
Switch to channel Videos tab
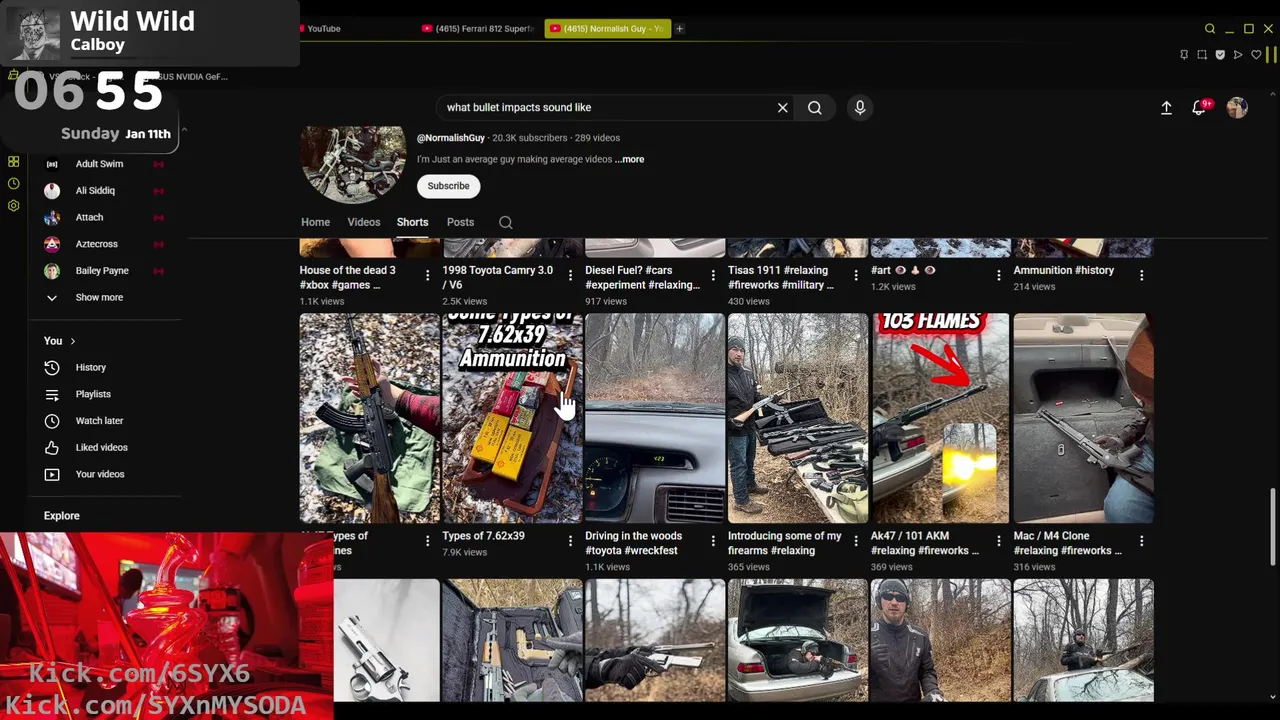click(x=364, y=222)
